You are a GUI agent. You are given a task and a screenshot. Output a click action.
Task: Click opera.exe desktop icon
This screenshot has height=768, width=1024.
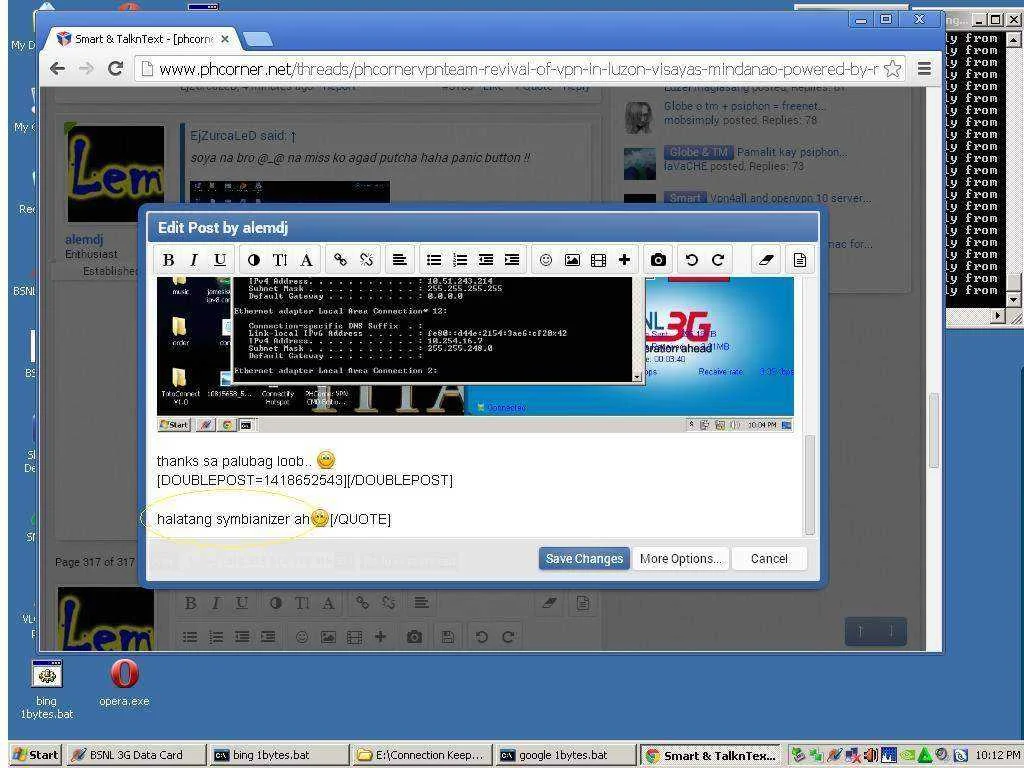(124, 683)
